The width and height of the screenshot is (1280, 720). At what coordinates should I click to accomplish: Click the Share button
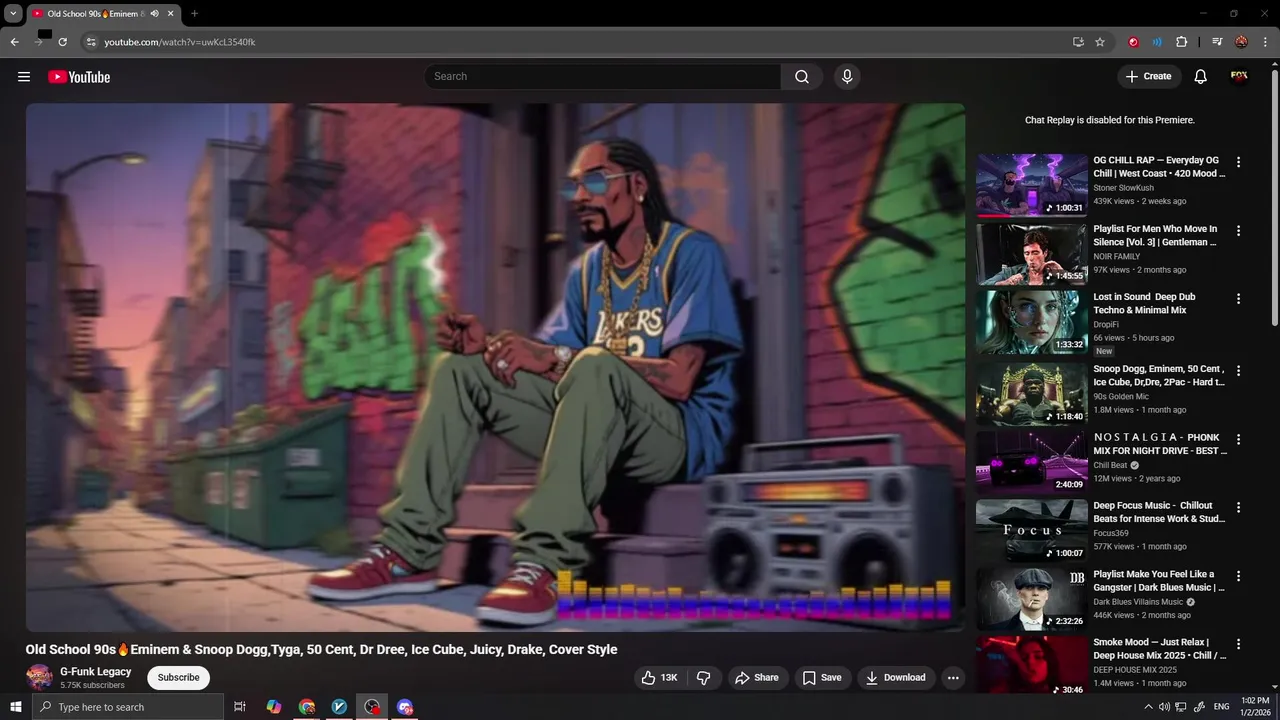757,678
